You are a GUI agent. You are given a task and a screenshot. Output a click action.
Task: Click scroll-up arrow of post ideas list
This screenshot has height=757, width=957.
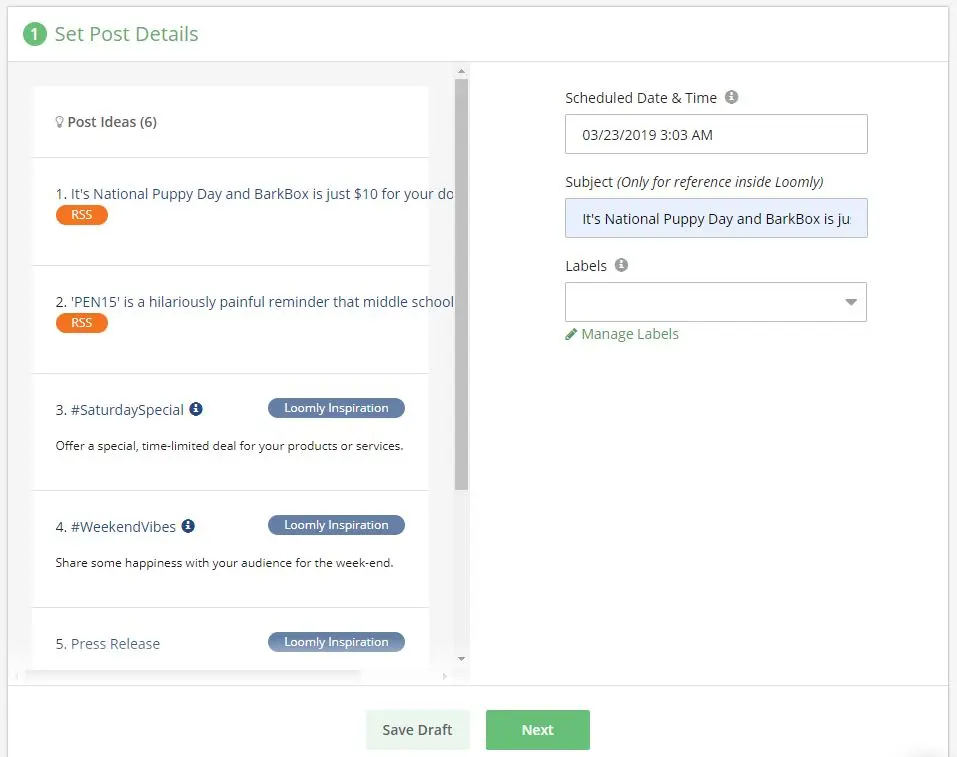click(461, 71)
